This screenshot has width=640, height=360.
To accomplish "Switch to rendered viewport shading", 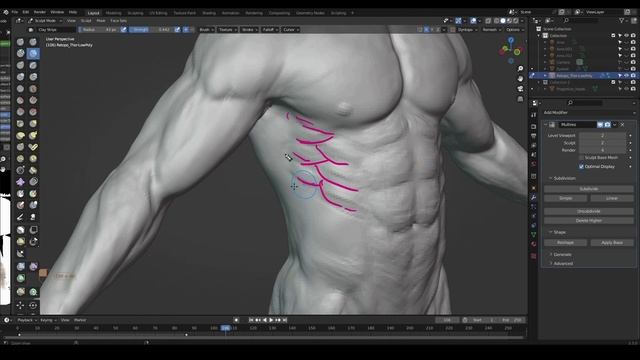I will 516,21.
